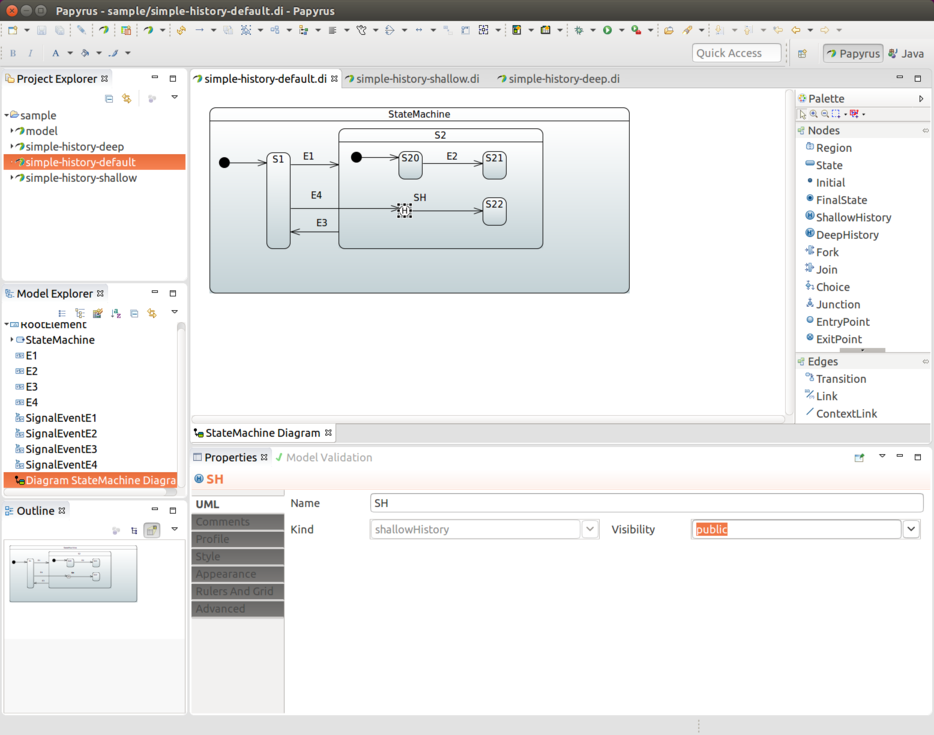
Task: Switch to simple-history-shallow.di tab
Action: click(412, 79)
